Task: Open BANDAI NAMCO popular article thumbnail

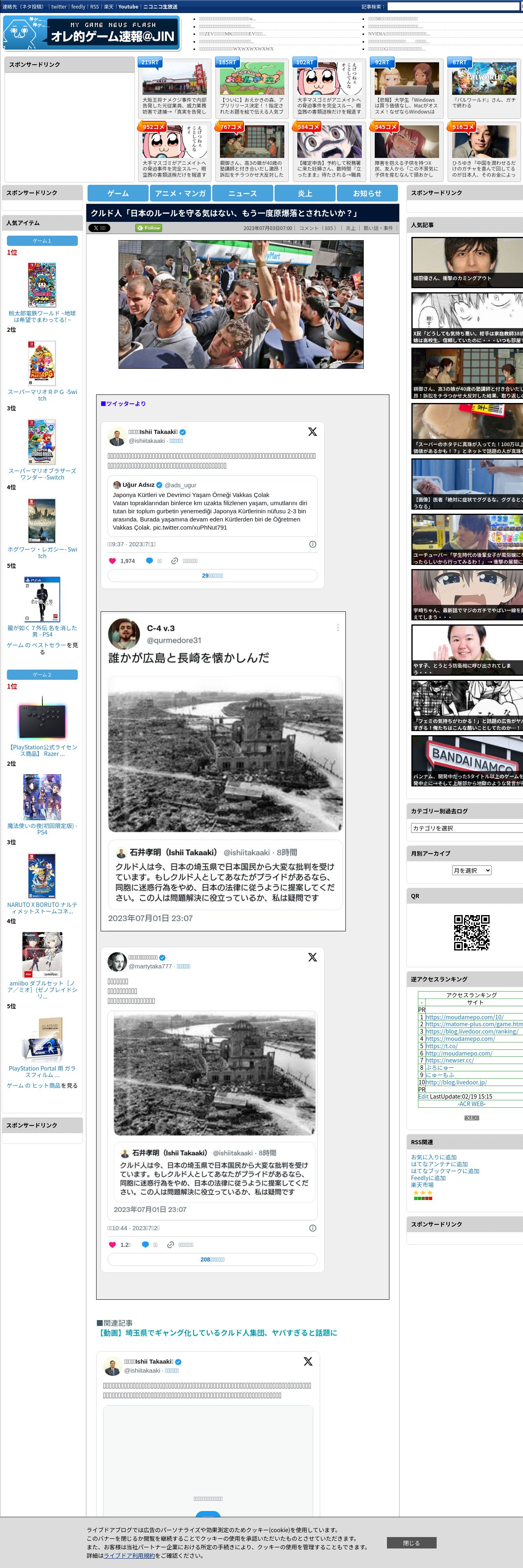Action: [x=467, y=761]
